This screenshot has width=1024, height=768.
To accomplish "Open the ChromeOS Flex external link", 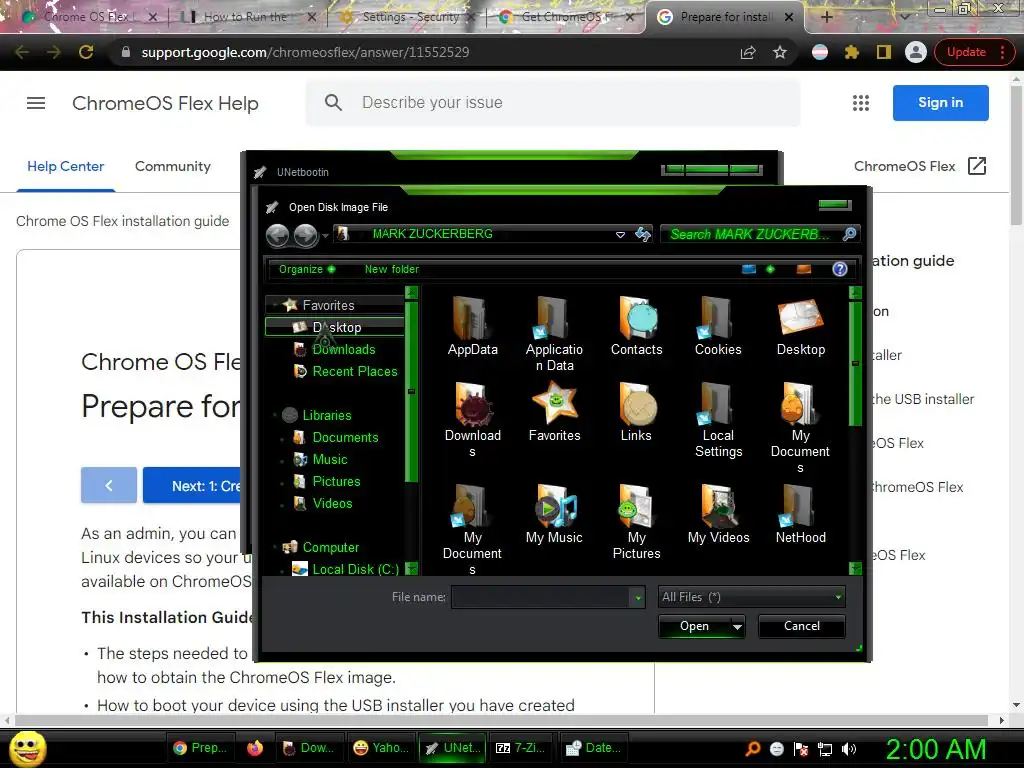I will [920, 167].
